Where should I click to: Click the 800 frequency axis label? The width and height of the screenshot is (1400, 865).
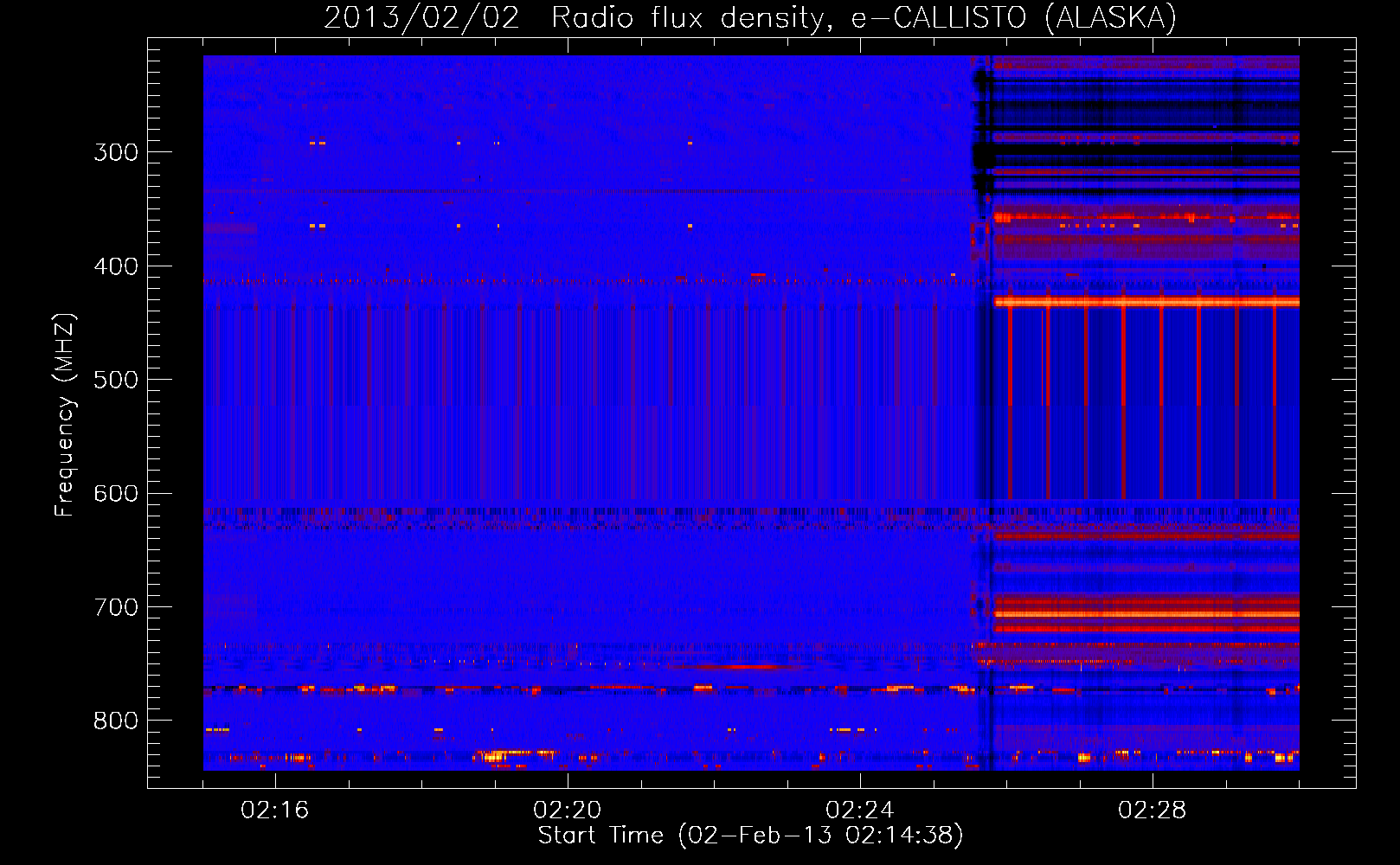(116, 721)
